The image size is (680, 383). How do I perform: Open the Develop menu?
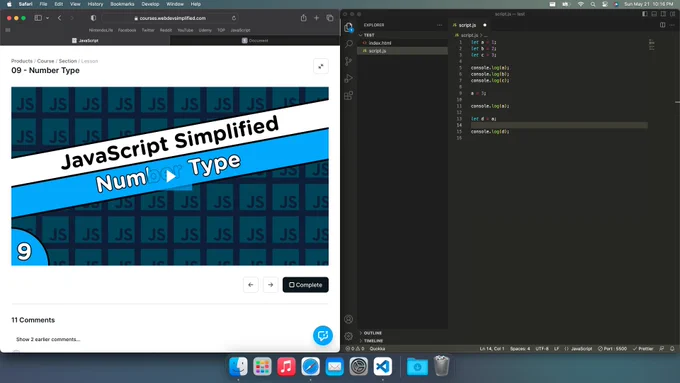pos(150,4)
